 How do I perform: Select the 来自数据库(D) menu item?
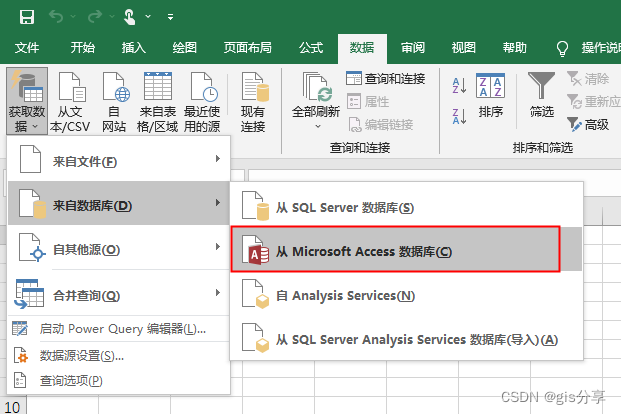[118, 203]
